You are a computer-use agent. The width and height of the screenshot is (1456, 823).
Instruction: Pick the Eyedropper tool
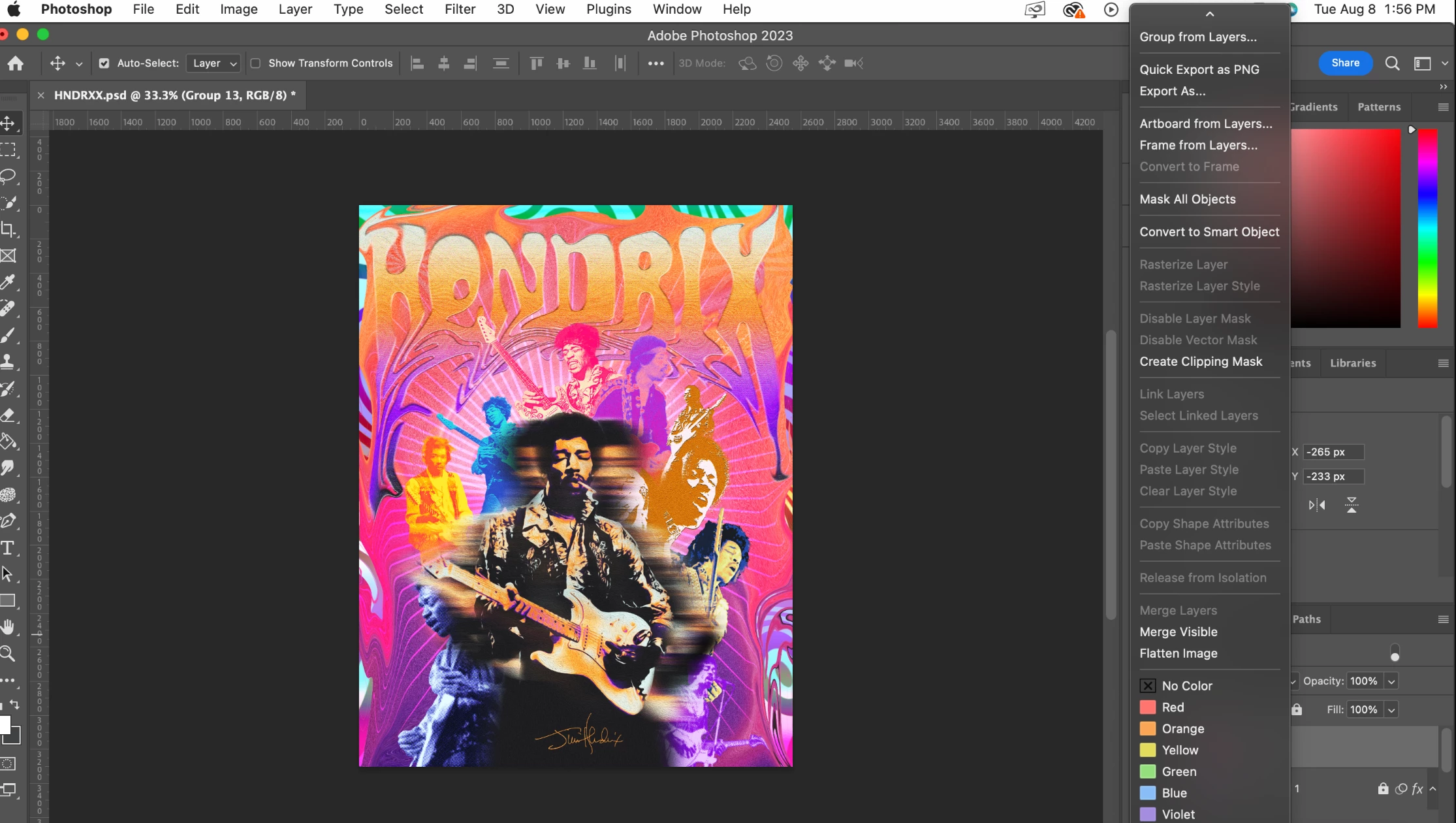tap(8, 282)
